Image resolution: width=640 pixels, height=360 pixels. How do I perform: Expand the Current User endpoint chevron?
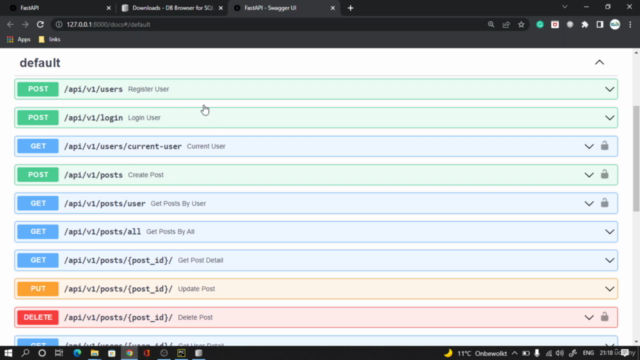tap(589, 146)
